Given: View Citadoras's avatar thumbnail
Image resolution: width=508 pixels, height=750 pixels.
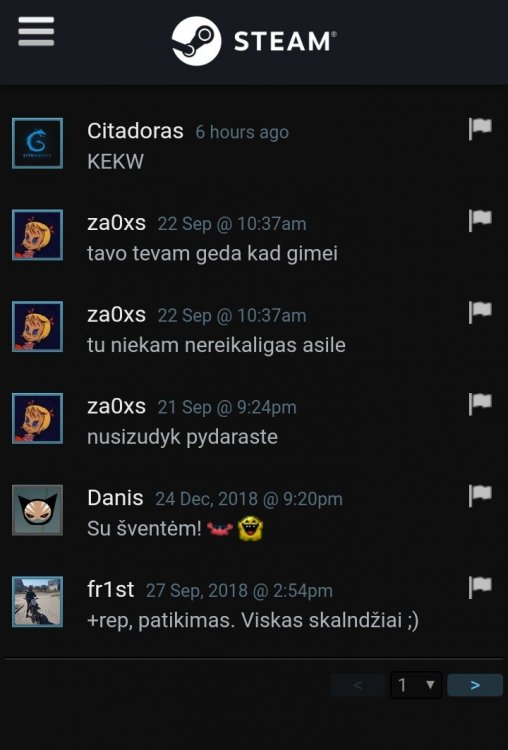Looking at the screenshot, I should point(37,143).
